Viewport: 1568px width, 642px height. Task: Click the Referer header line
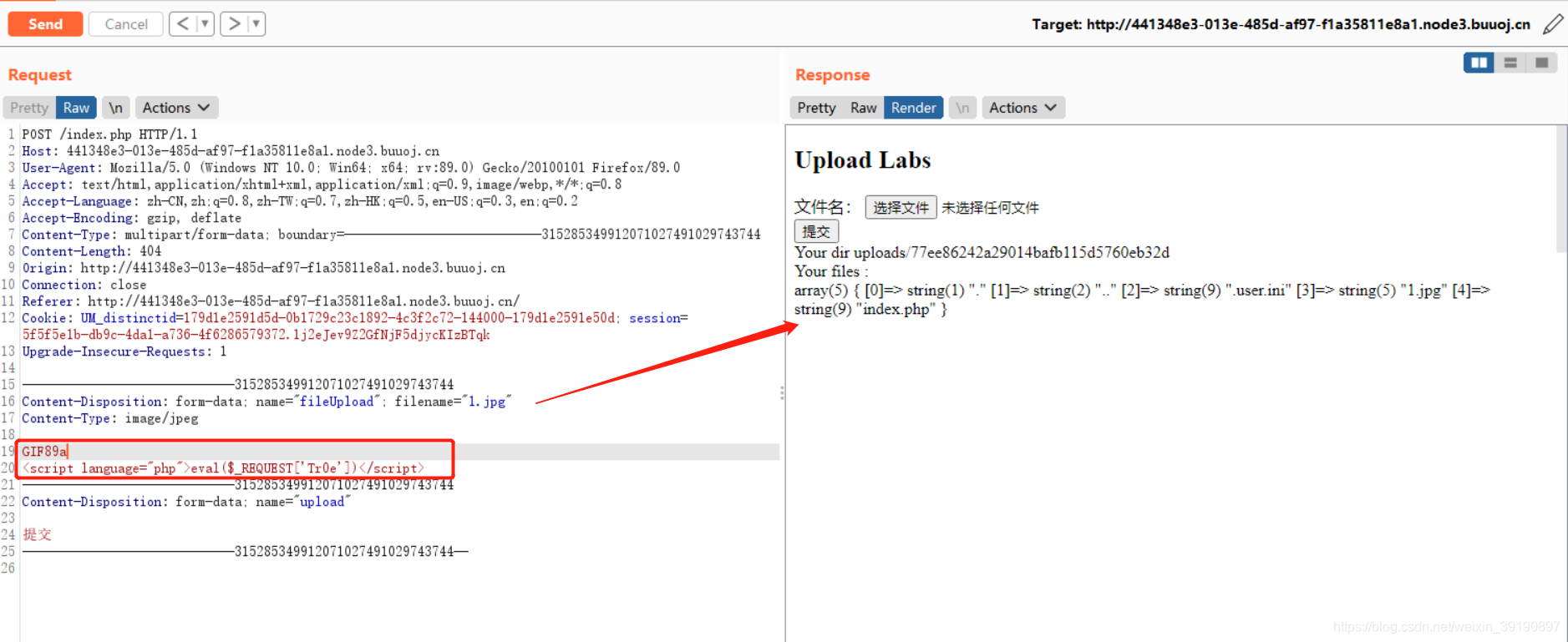coord(271,301)
